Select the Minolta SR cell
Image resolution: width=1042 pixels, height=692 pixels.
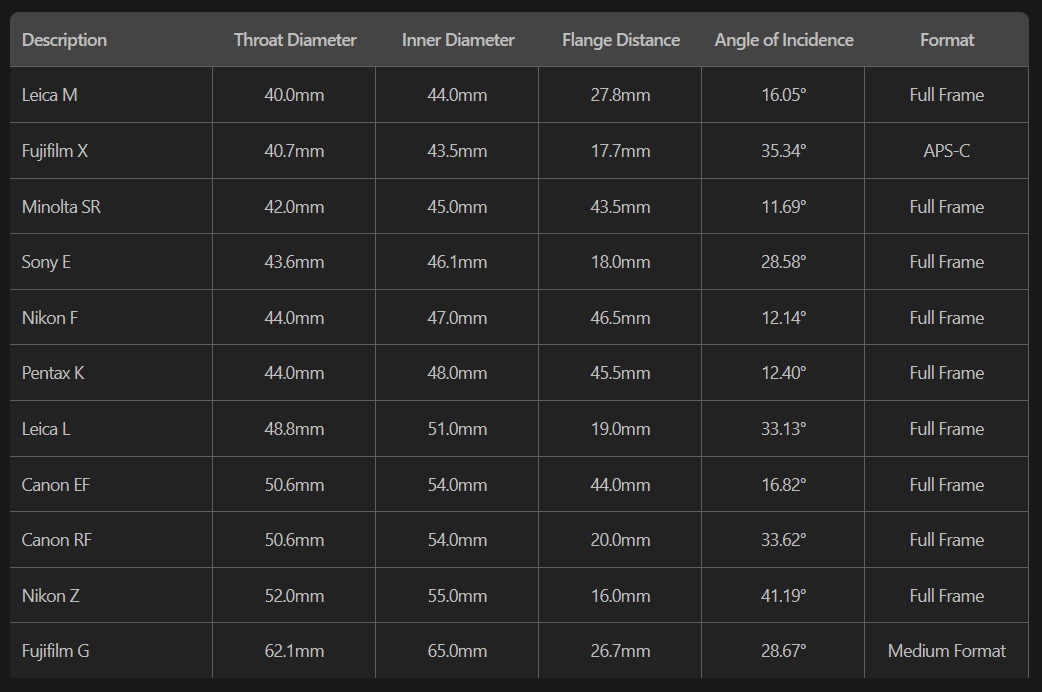(x=61, y=207)
